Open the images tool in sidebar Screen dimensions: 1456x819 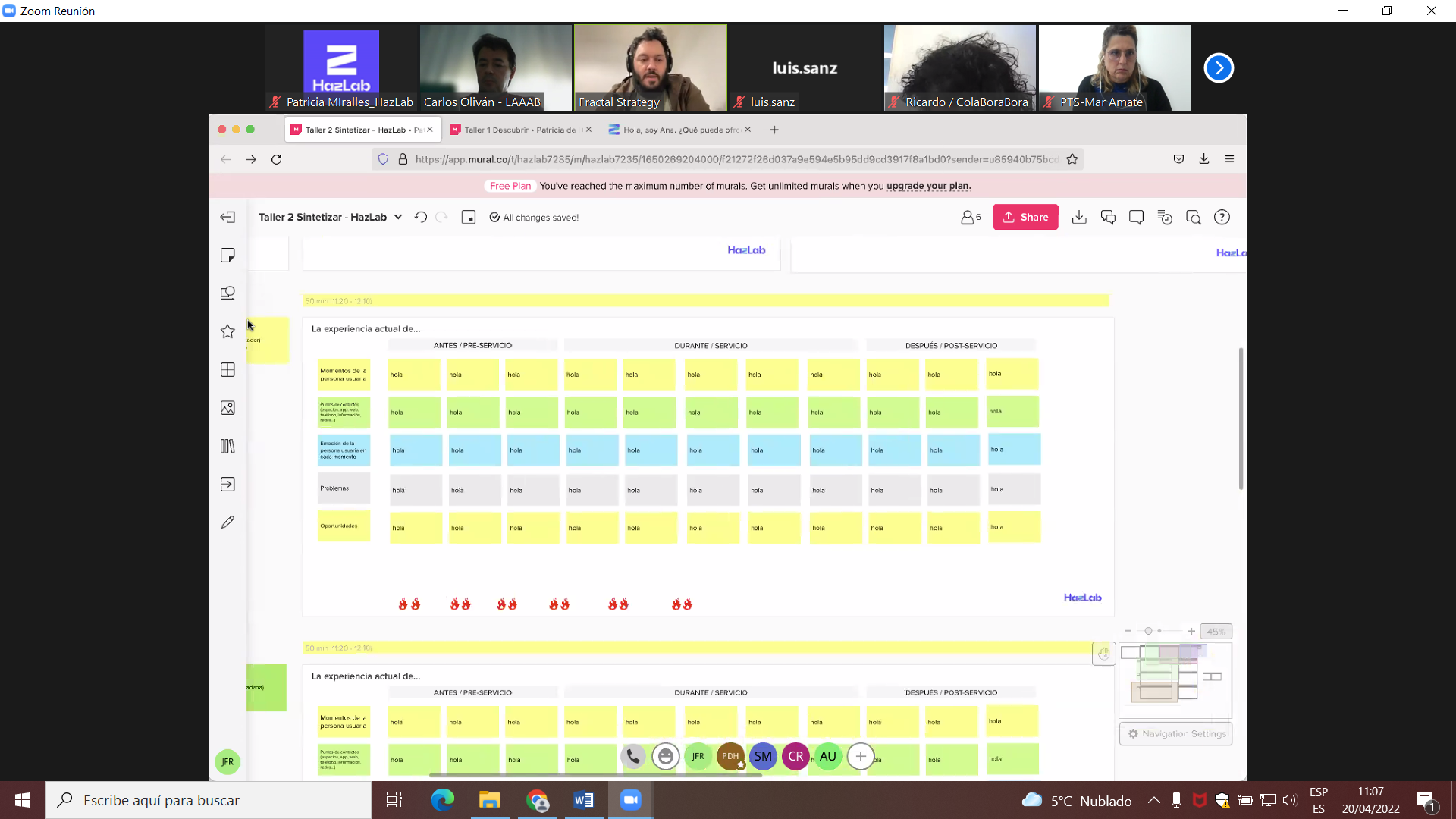227,408
